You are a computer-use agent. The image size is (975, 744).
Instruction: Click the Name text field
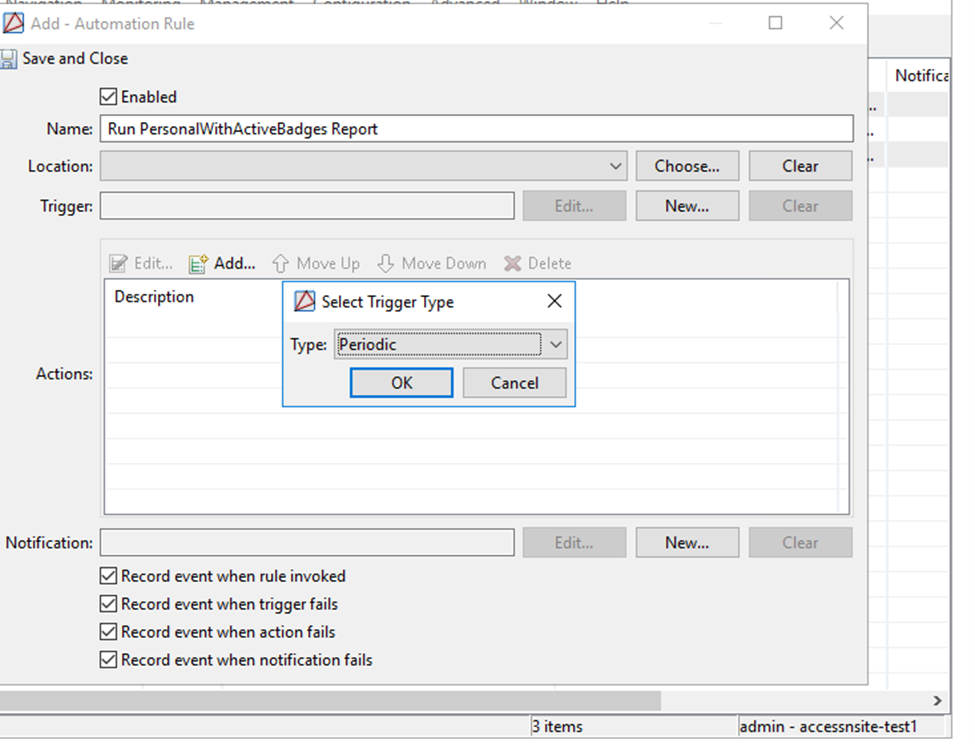coord(476,129)
